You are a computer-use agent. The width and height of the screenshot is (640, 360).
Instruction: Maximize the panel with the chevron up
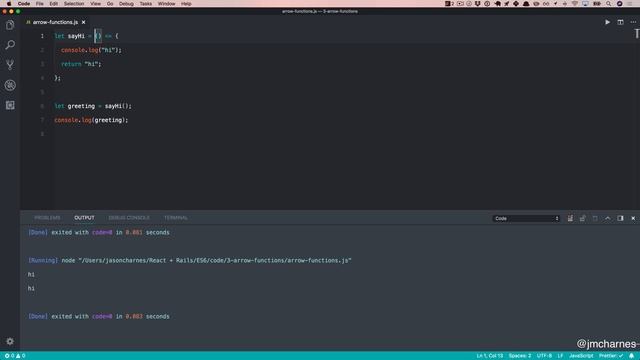tap(608, 218)
